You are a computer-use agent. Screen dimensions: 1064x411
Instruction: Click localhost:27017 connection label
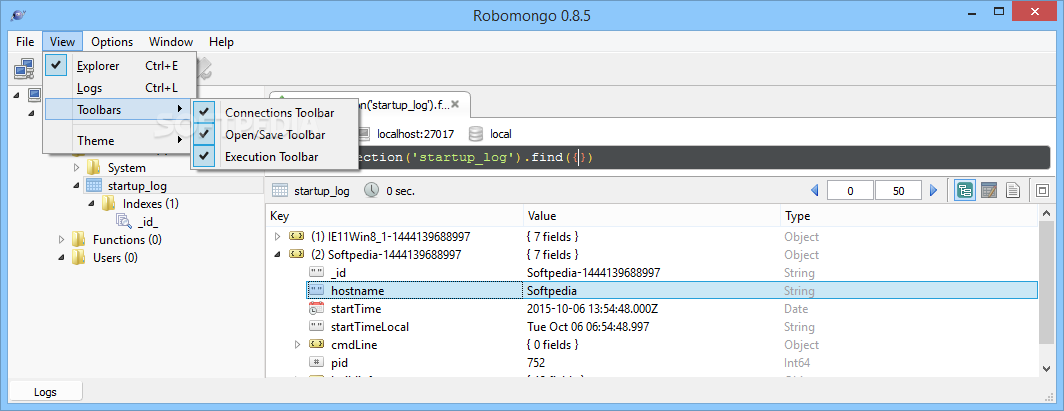pyautogui.click(x=416, y=134)
